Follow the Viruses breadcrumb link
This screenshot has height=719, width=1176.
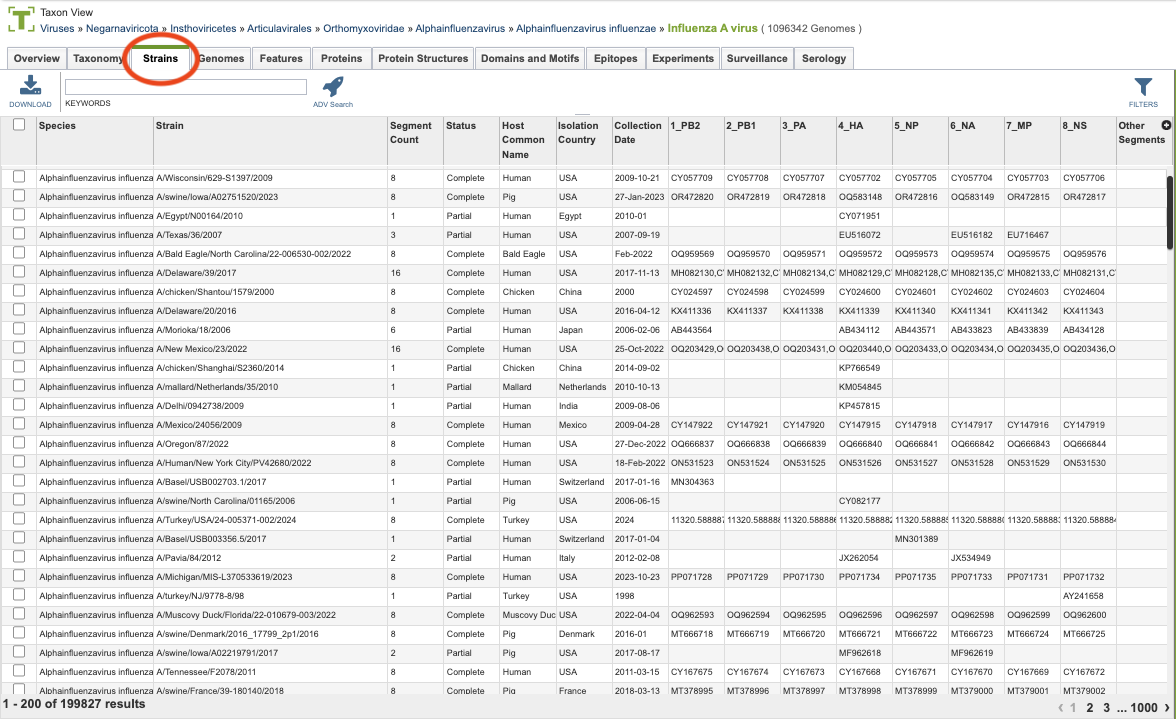click(x=57, y=28)
